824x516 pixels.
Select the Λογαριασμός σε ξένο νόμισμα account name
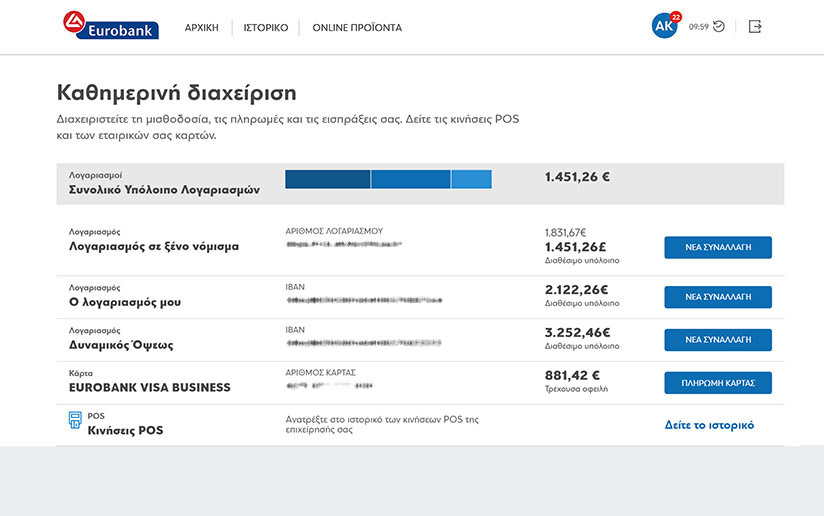(154, 246)
